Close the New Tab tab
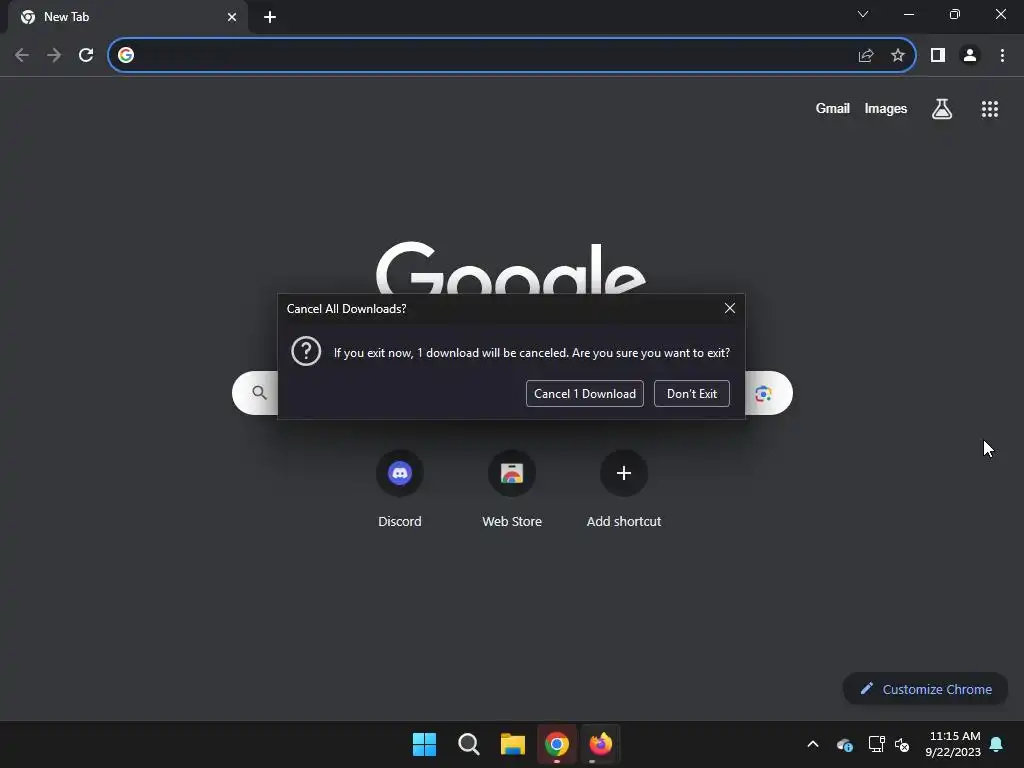 [232, 17]
